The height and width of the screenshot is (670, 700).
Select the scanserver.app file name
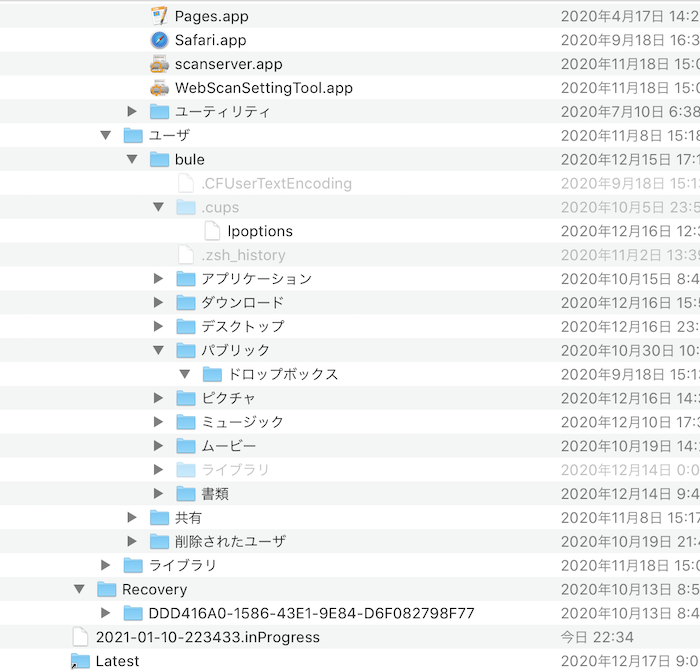pyautogui.click(x=229, y=64)
